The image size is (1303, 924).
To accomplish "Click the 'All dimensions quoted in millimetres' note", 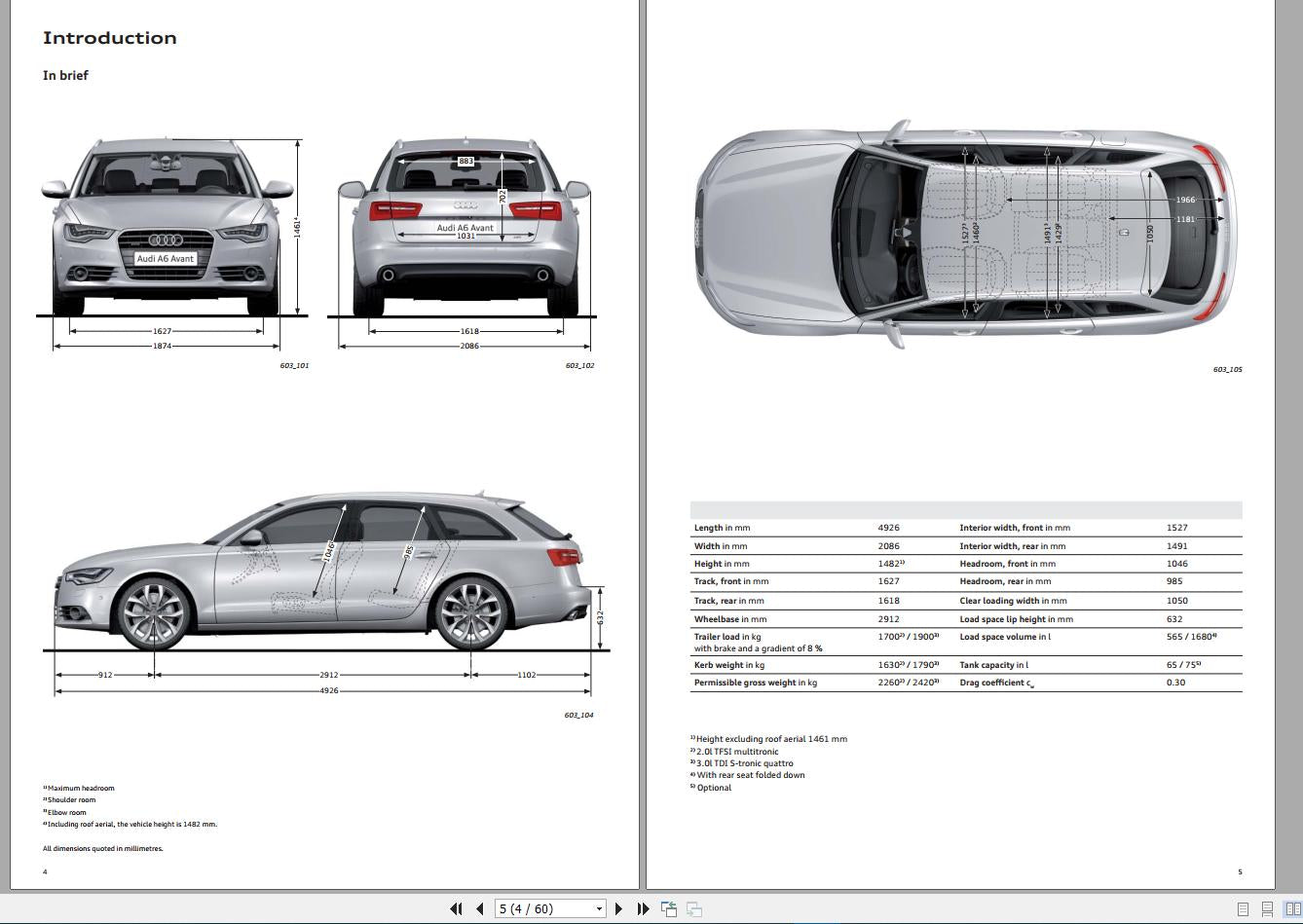I will (103, 848).
